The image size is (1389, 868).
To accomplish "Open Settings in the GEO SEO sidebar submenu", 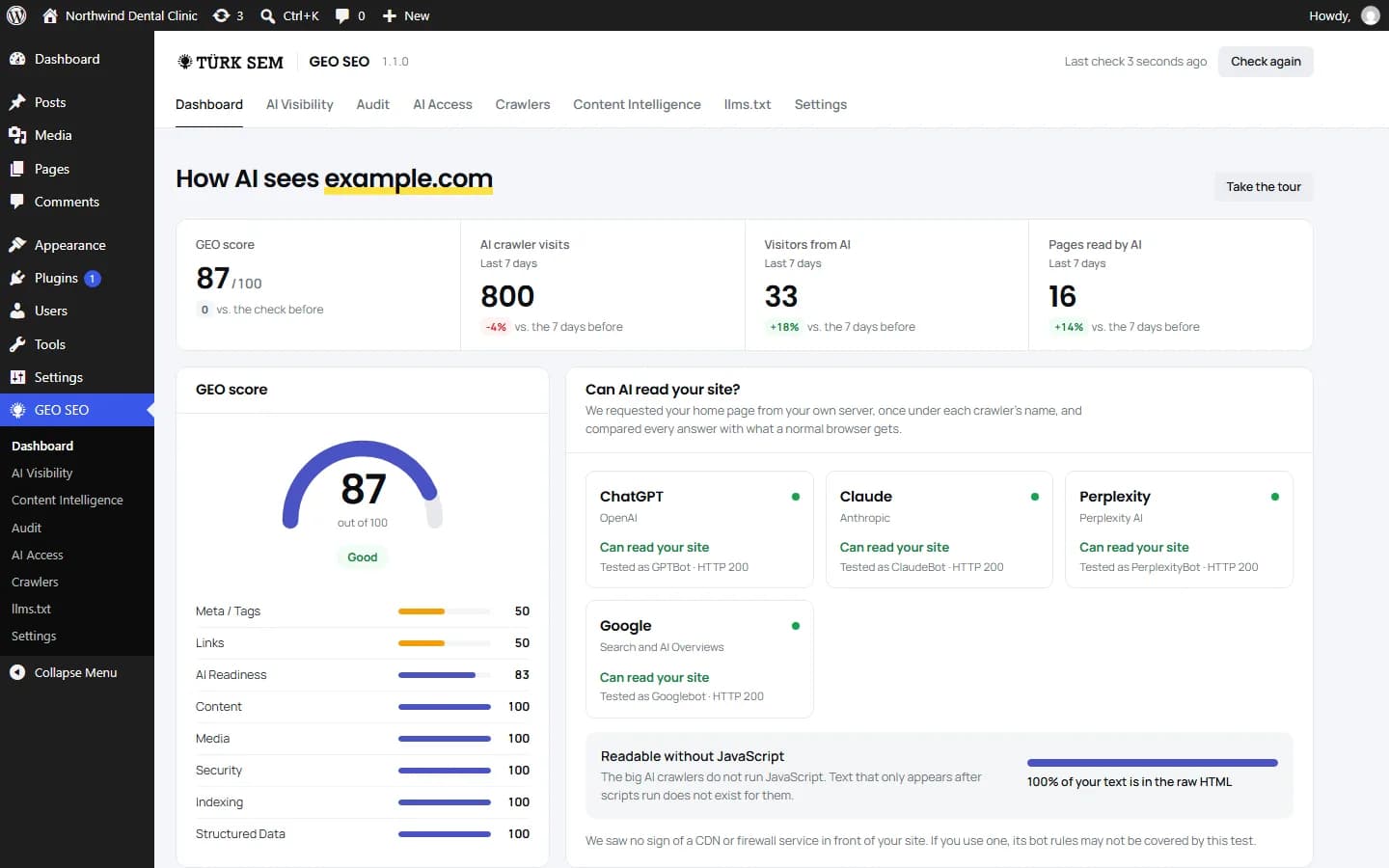I will click(x=34, y=636).
